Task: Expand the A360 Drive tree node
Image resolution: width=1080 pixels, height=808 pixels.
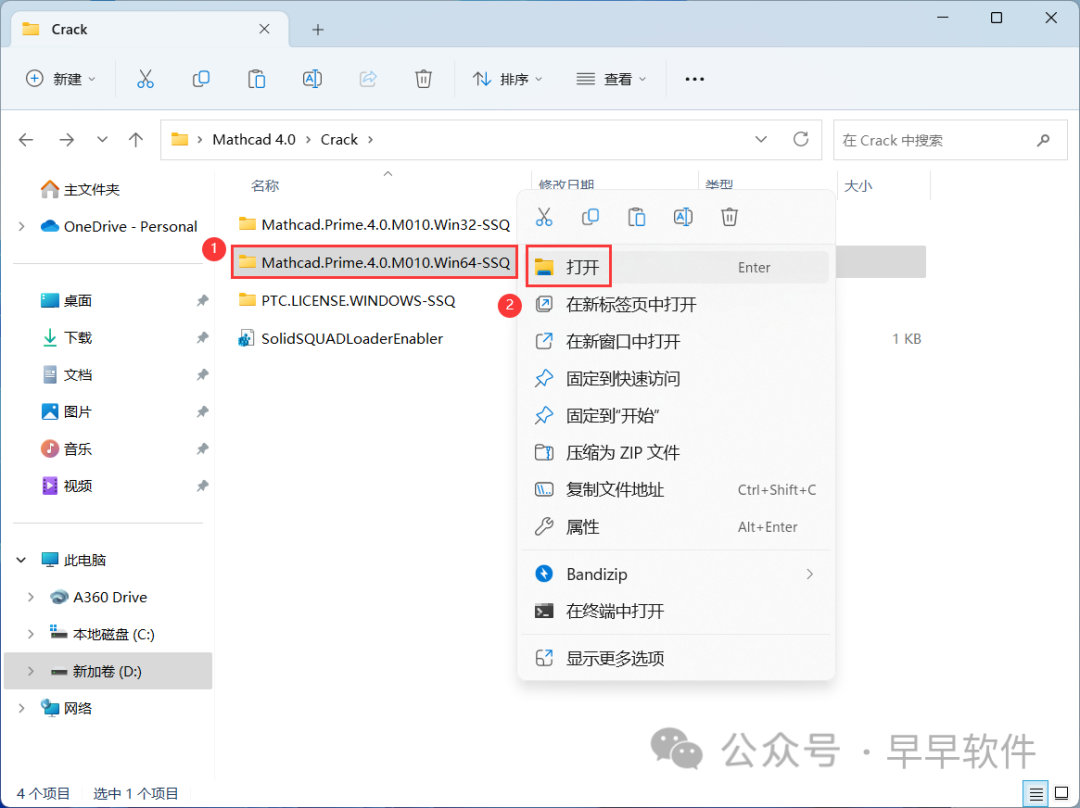Action: (30, 597)
